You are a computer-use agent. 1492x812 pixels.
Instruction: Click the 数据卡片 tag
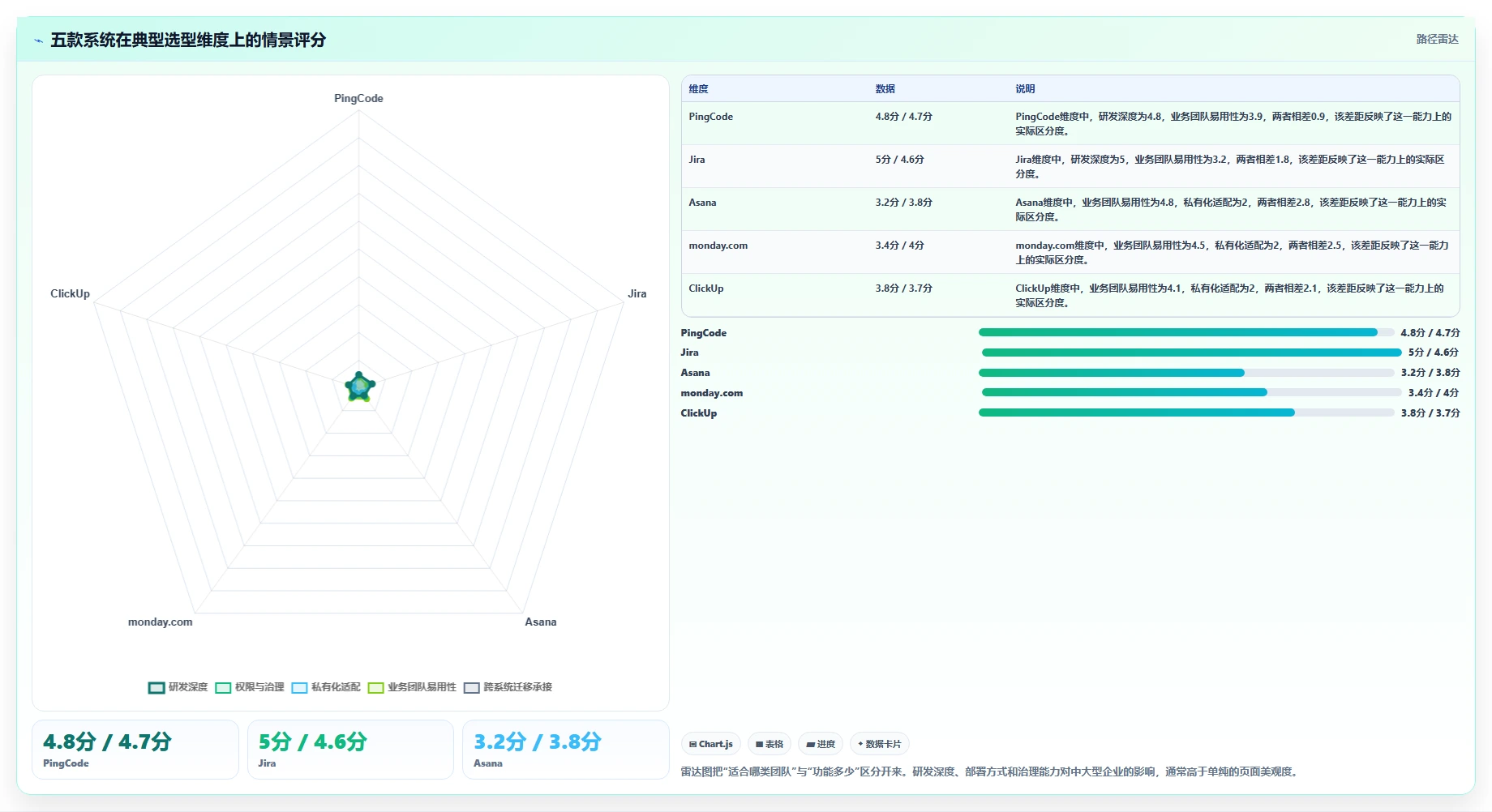[880, 744]
